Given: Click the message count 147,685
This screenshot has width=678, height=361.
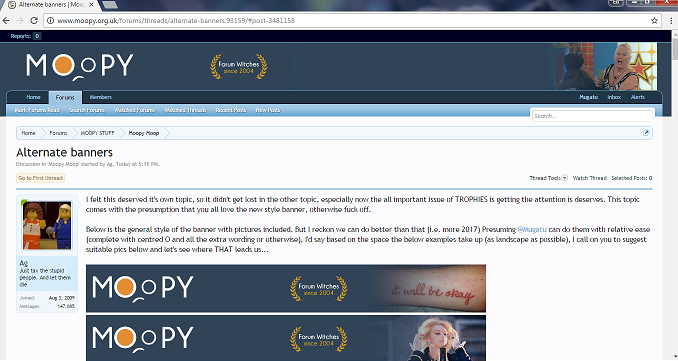Looking at the screenshot, I should coord(66,306).
